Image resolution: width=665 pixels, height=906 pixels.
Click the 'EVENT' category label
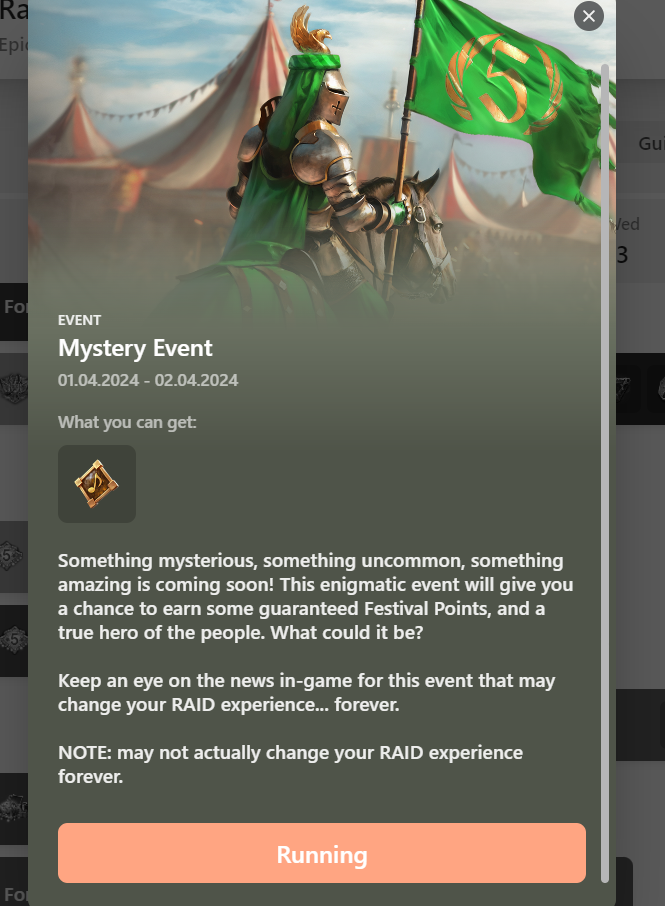click(x=79, y=320)
